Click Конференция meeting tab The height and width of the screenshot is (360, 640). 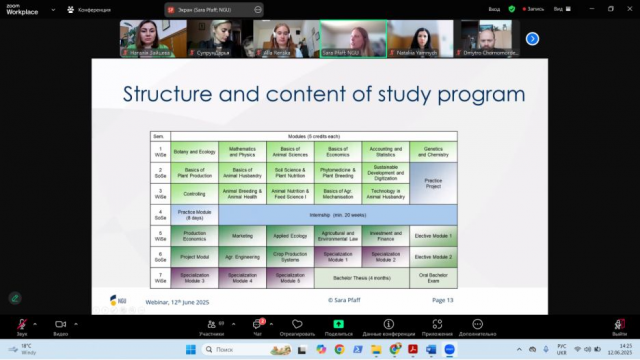coord(89,10)
